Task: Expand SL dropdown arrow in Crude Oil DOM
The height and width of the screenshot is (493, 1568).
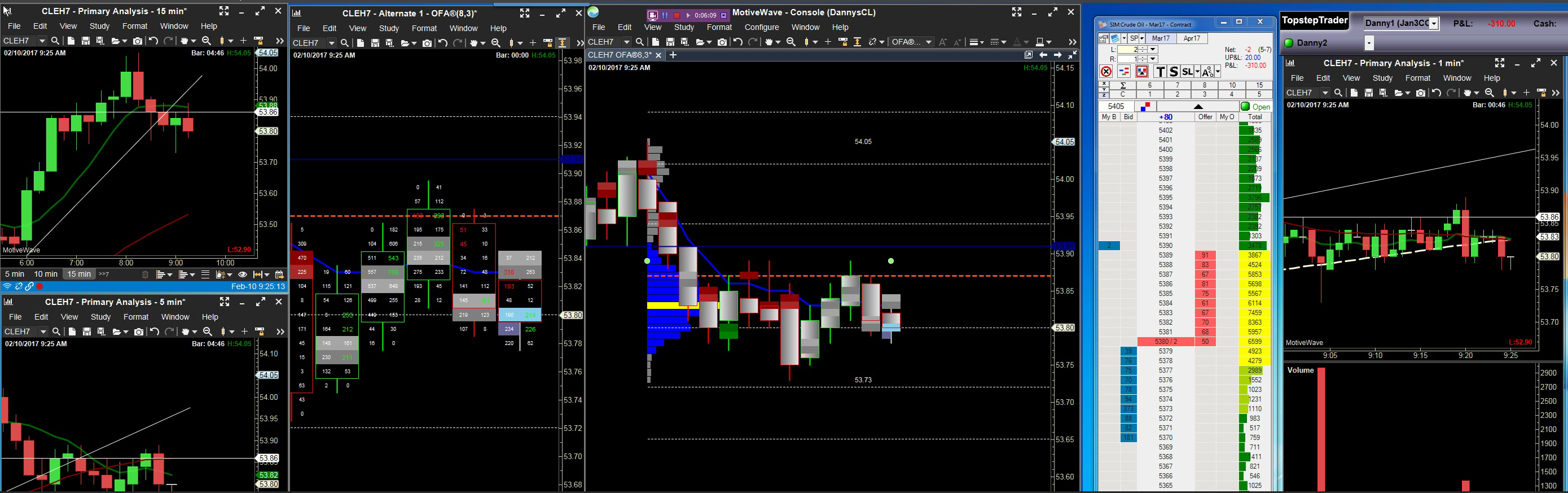Action: click(1197, 72)
